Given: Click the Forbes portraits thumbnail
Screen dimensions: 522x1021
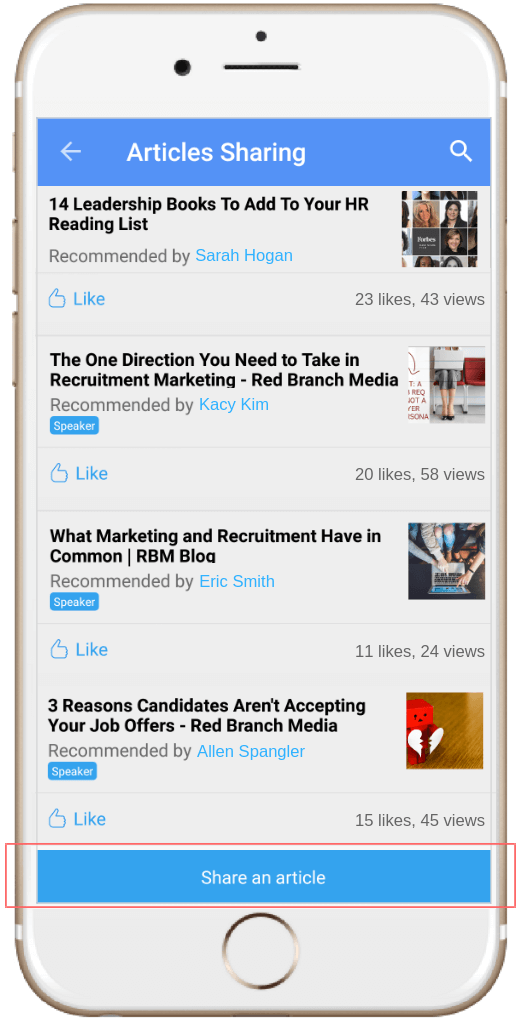Looking at the screenshot, I should [x=439, y=229].
